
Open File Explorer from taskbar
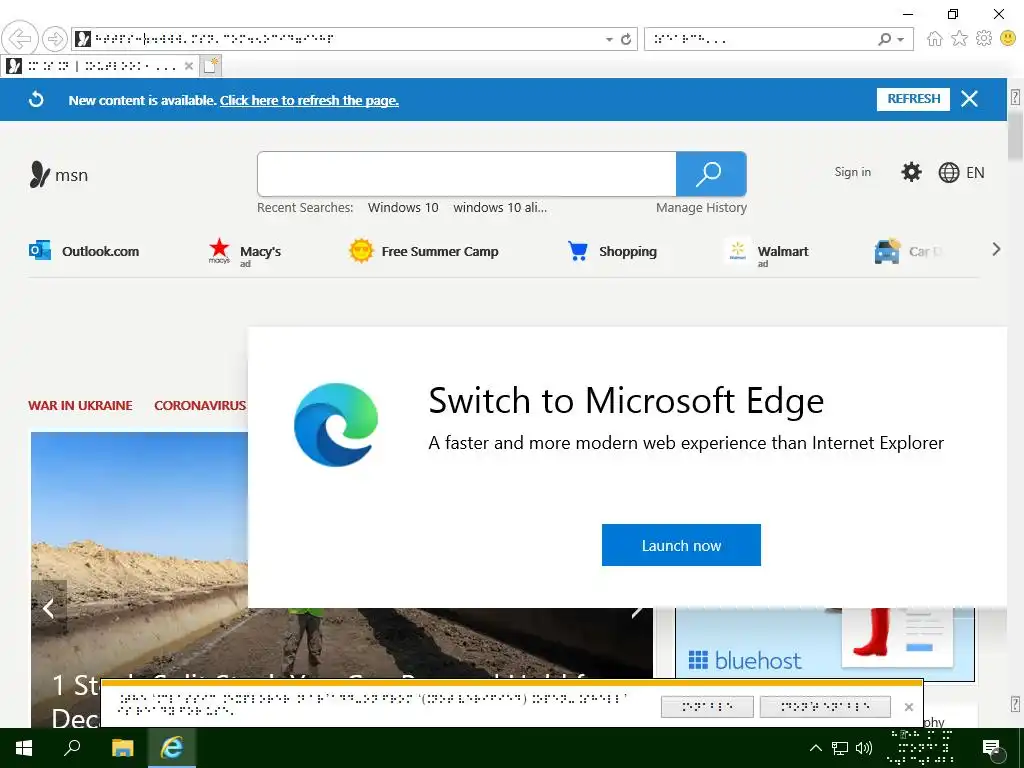123,748
